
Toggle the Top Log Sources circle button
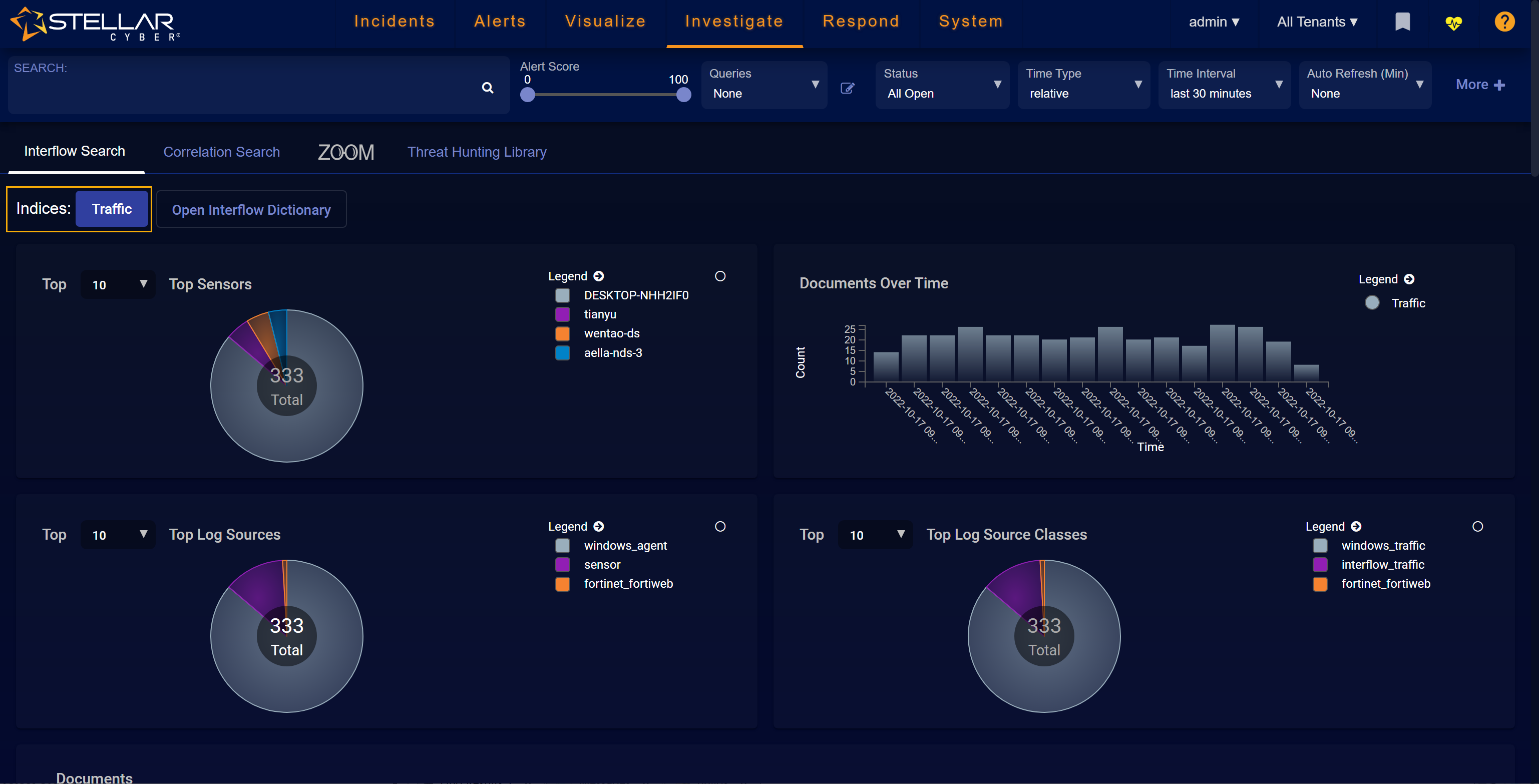coord(720,527)
